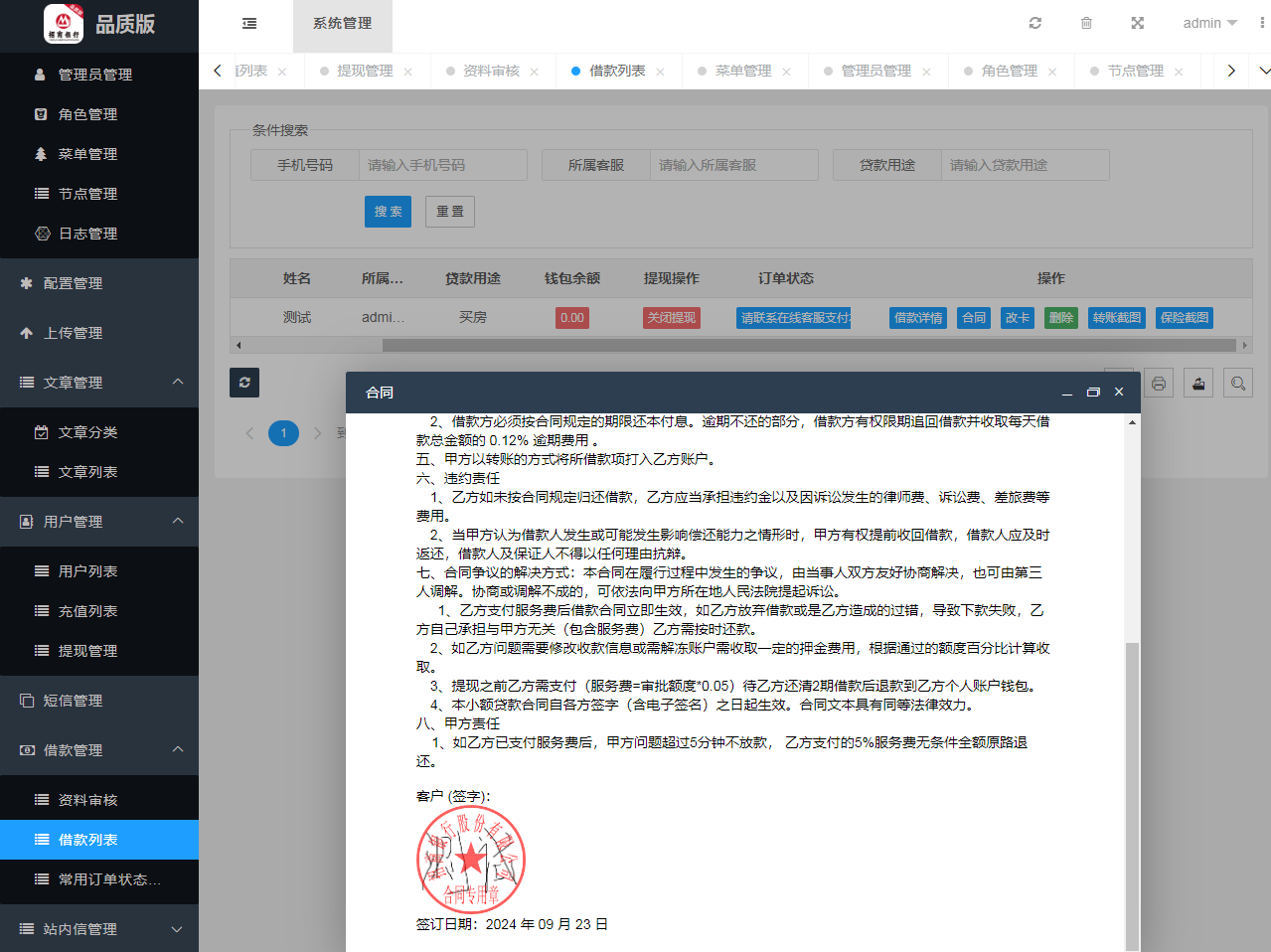The width and height of the screenshot is (1271, 952).
Task: Click the export icon in the table toolbar
Action: (x=1198, y=383)
